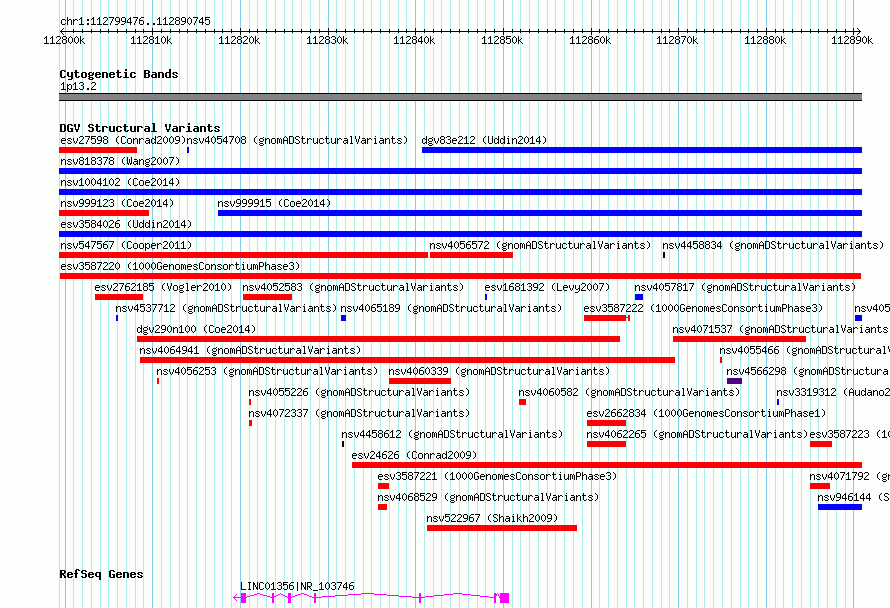Image resolution: width=890 pixels, height=608 pixels.
Task: Select dgv290n100 (Coe2014) variant label
Action: point(196,329)
